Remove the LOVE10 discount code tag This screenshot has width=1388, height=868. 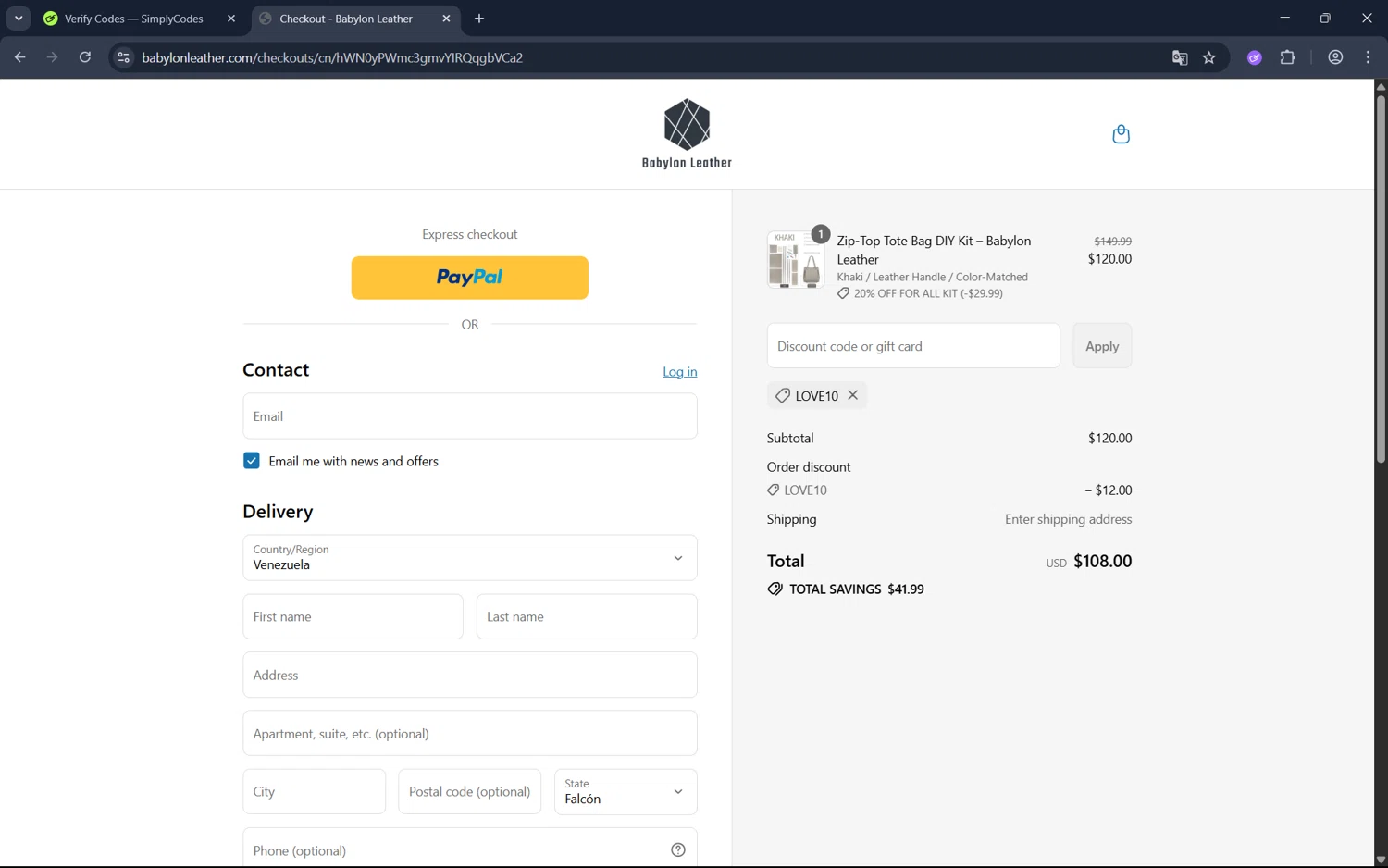853,395
